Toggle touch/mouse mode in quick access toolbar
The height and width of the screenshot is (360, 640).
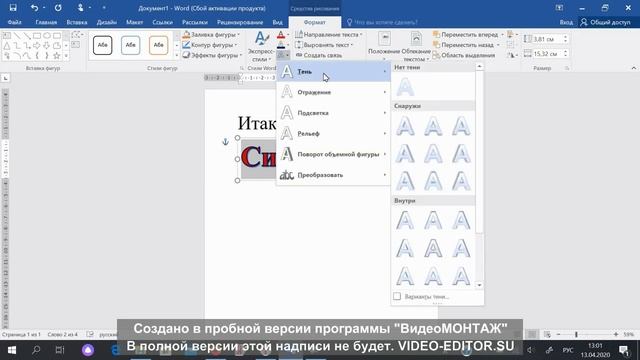pyautogui.click(x=80, y=8)
